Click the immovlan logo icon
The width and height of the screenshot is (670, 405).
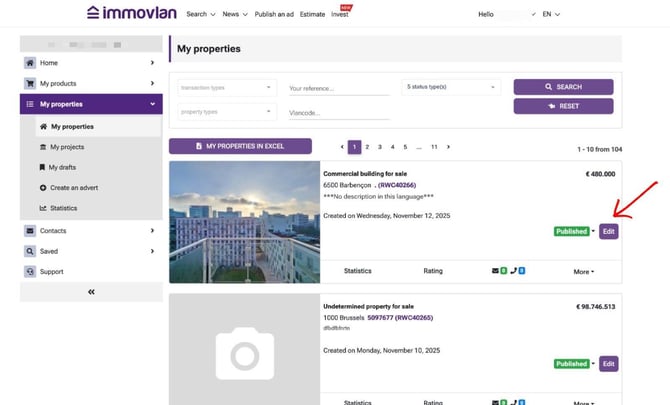(93, 14)
